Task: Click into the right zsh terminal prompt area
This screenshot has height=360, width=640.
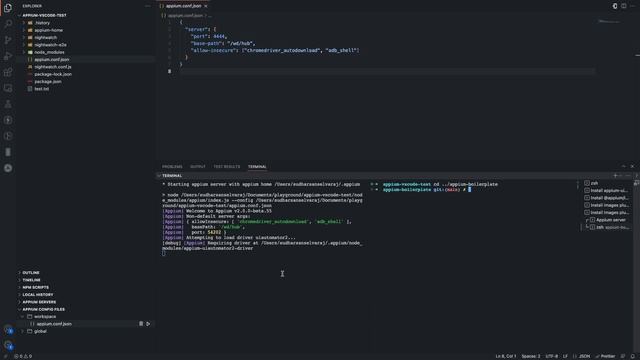Action: point(473,265)
